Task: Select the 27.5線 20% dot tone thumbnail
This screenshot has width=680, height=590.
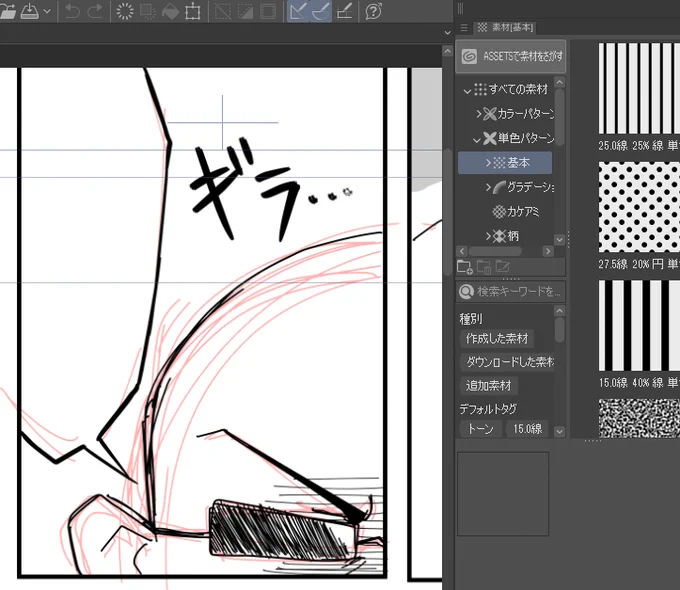Action: [x=639, y=207]
